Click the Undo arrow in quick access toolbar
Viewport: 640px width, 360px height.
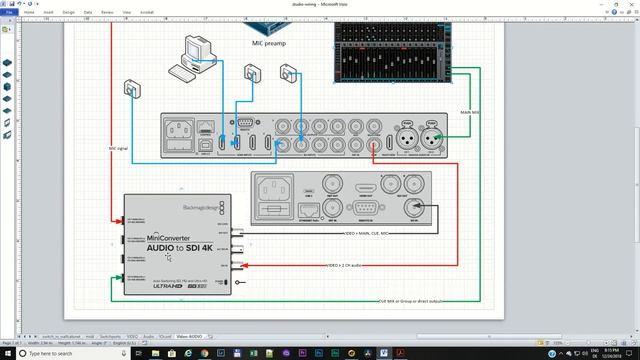pos(19,4)
